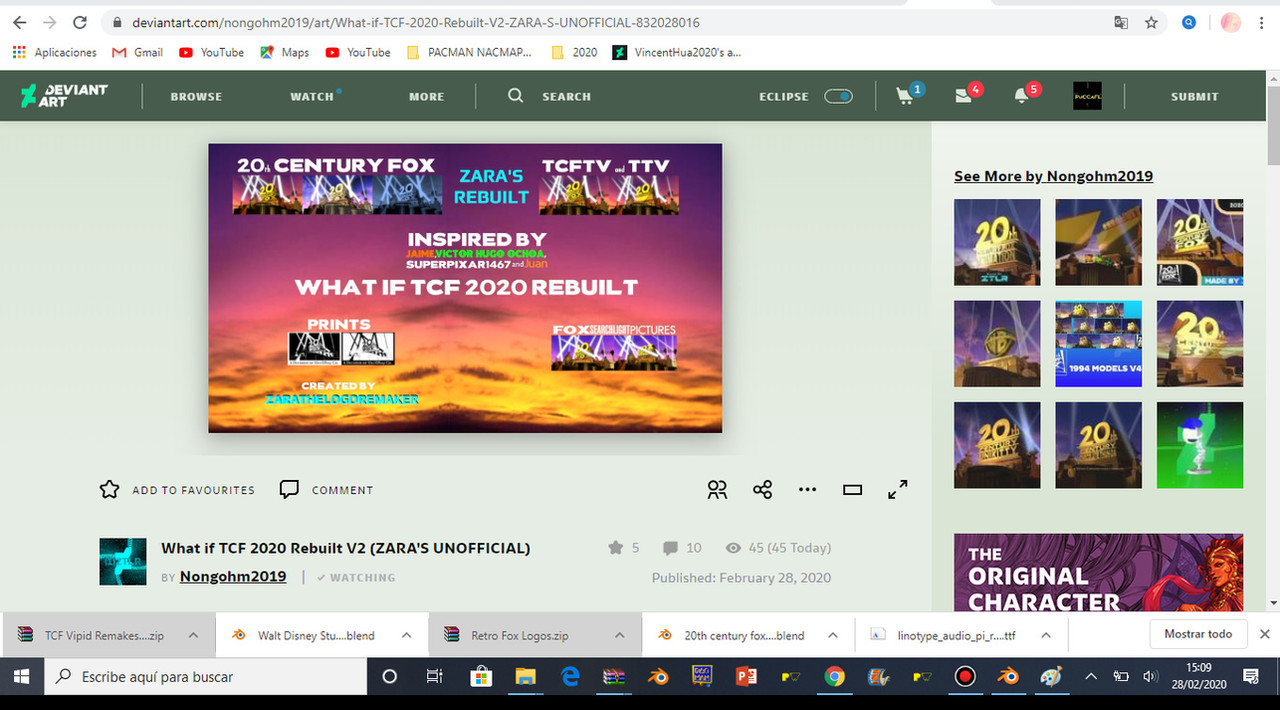The width and height of the screenshot is (1280, 710).
Task: Click the main What If TCF 2020 Rebuilt artwork
Action: (465, 288)
